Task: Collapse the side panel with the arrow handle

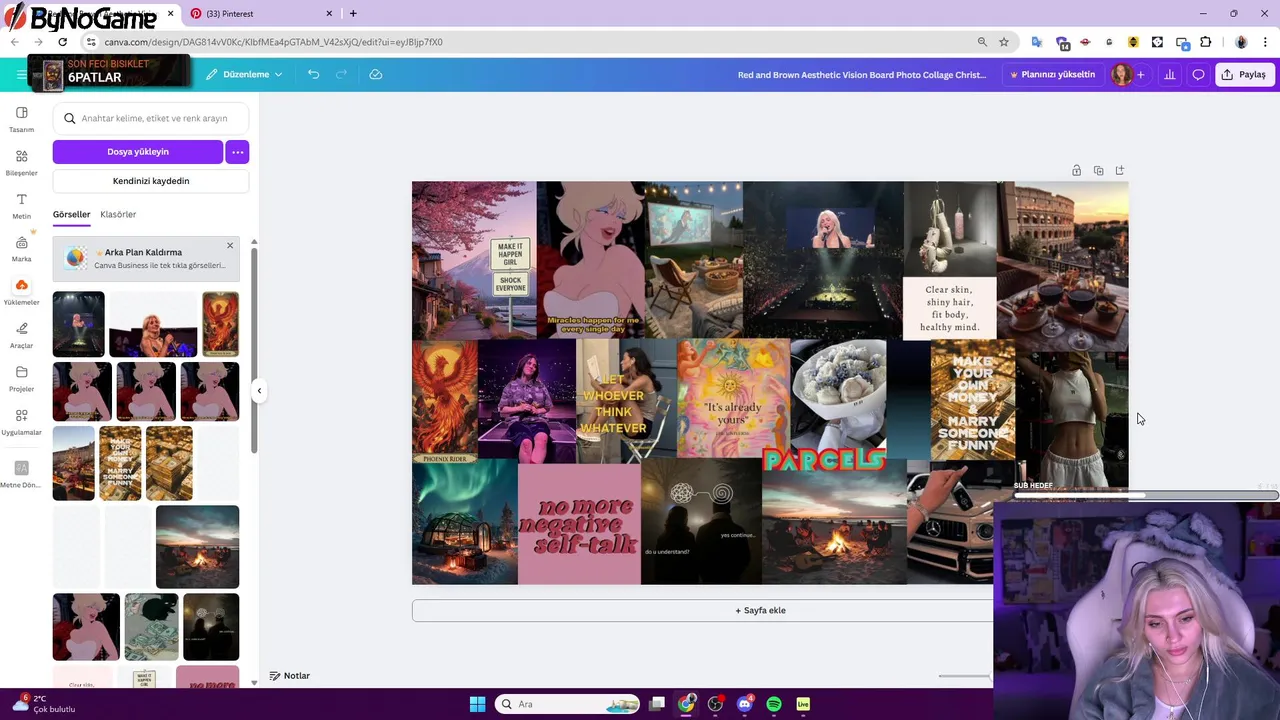Action: [259, 391]
